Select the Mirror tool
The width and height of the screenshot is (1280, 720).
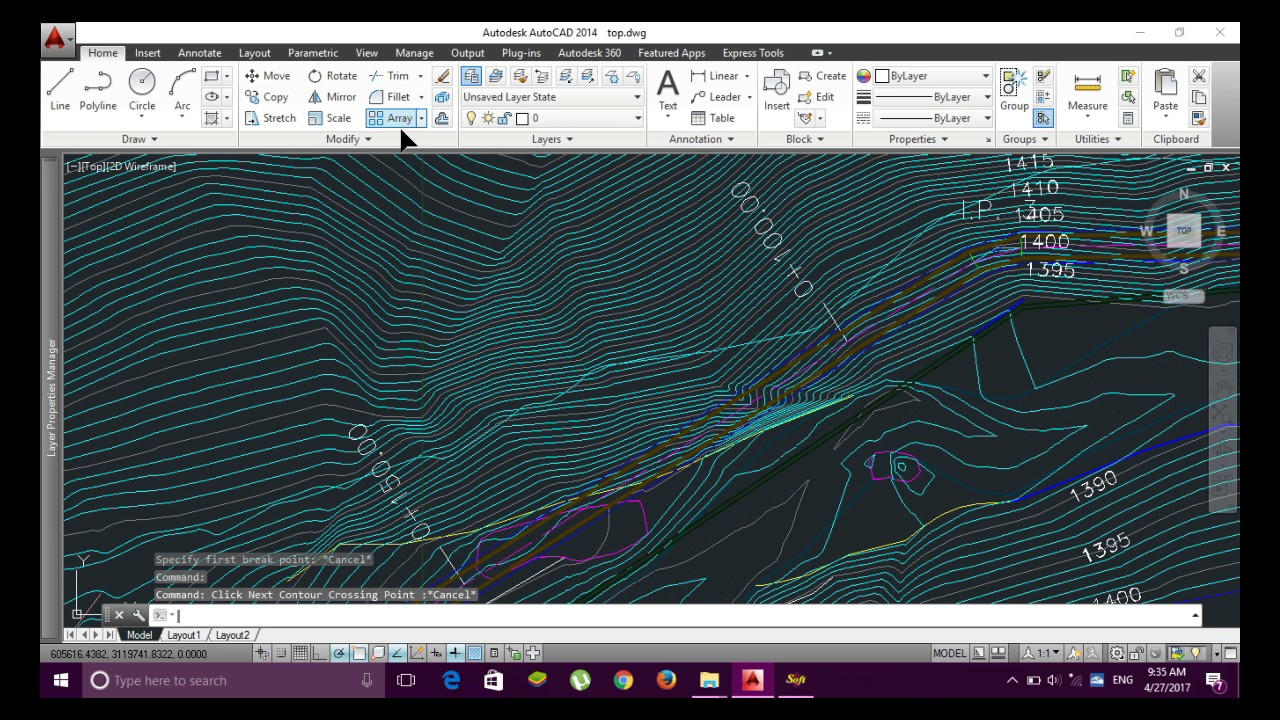tap(332, 97)
